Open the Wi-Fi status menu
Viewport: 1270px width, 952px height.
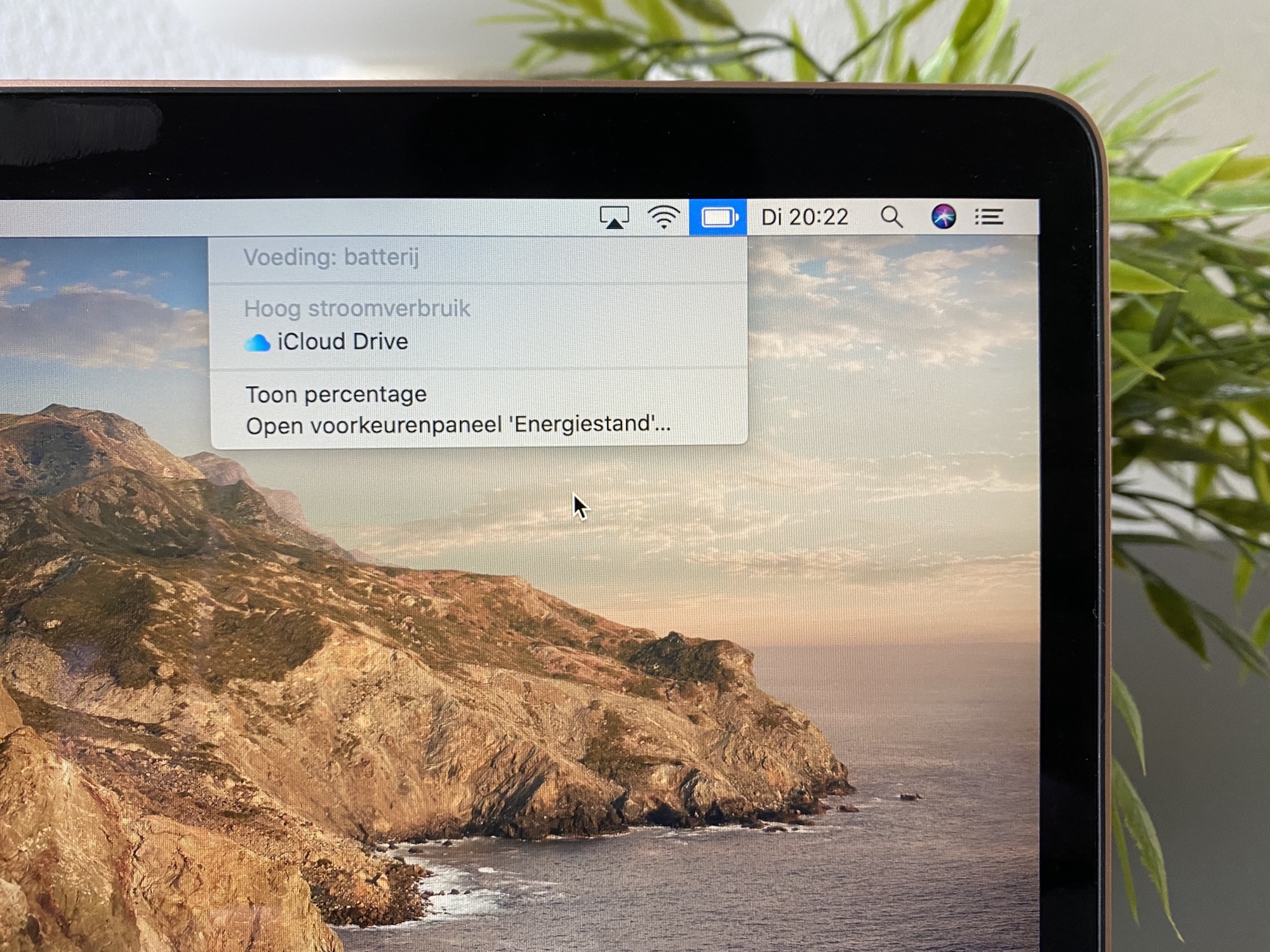click(x=664, y=218)
